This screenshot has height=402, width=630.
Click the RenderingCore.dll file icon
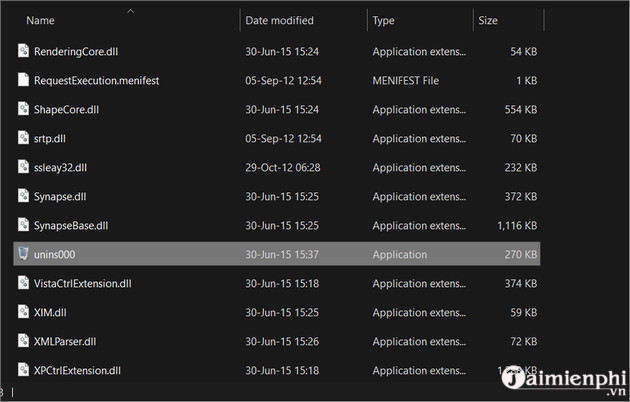(x=23, y=51)
